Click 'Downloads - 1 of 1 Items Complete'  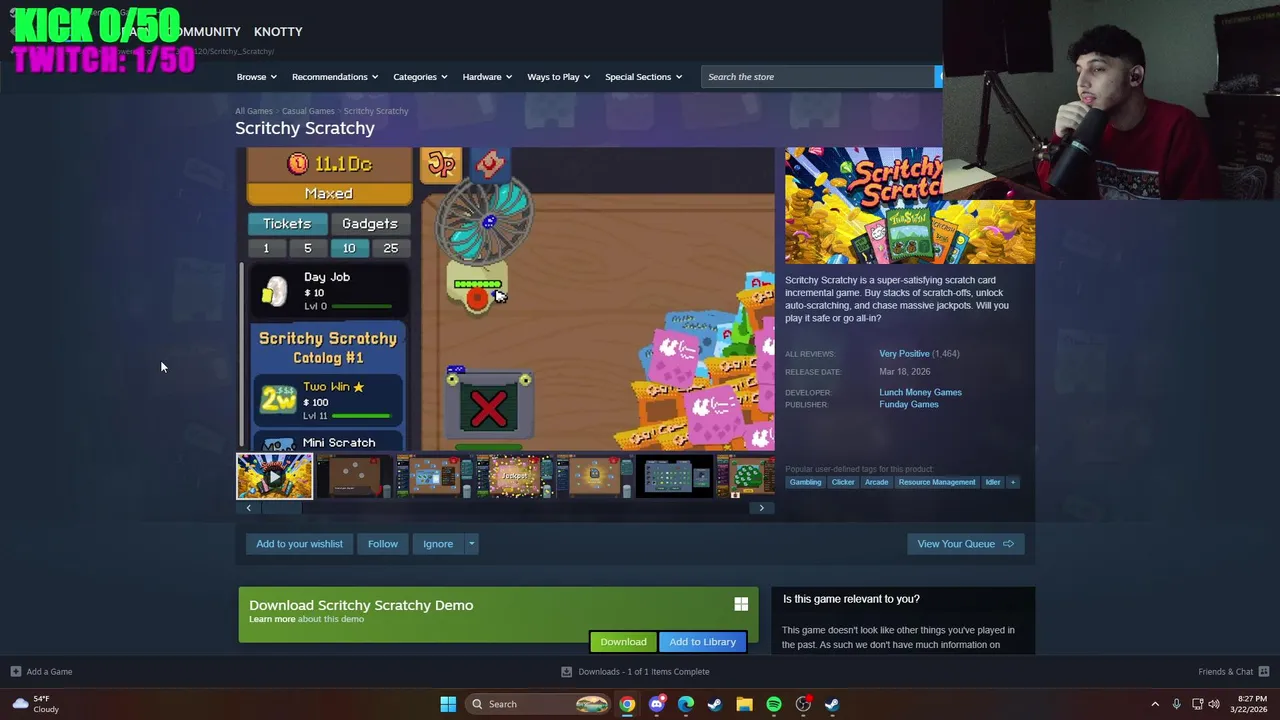click(x=643, y=672)
